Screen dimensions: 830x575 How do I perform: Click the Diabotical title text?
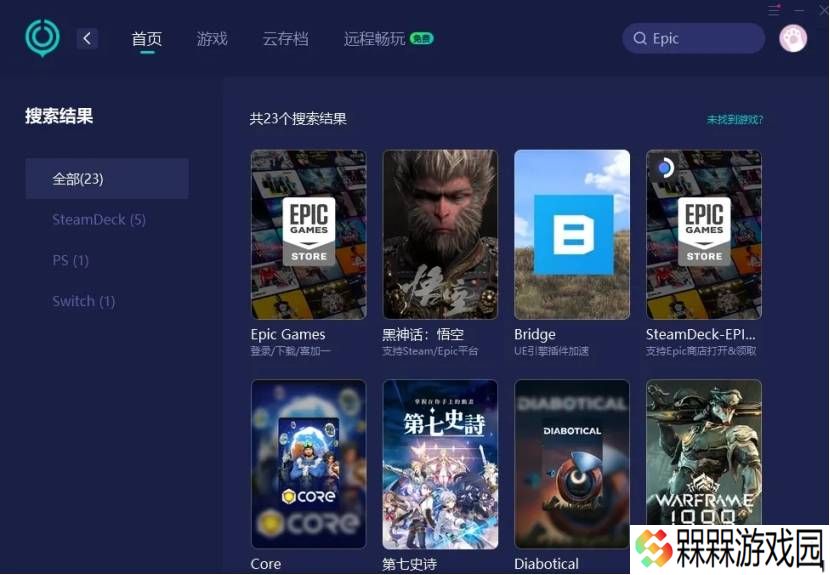[546, 564]
